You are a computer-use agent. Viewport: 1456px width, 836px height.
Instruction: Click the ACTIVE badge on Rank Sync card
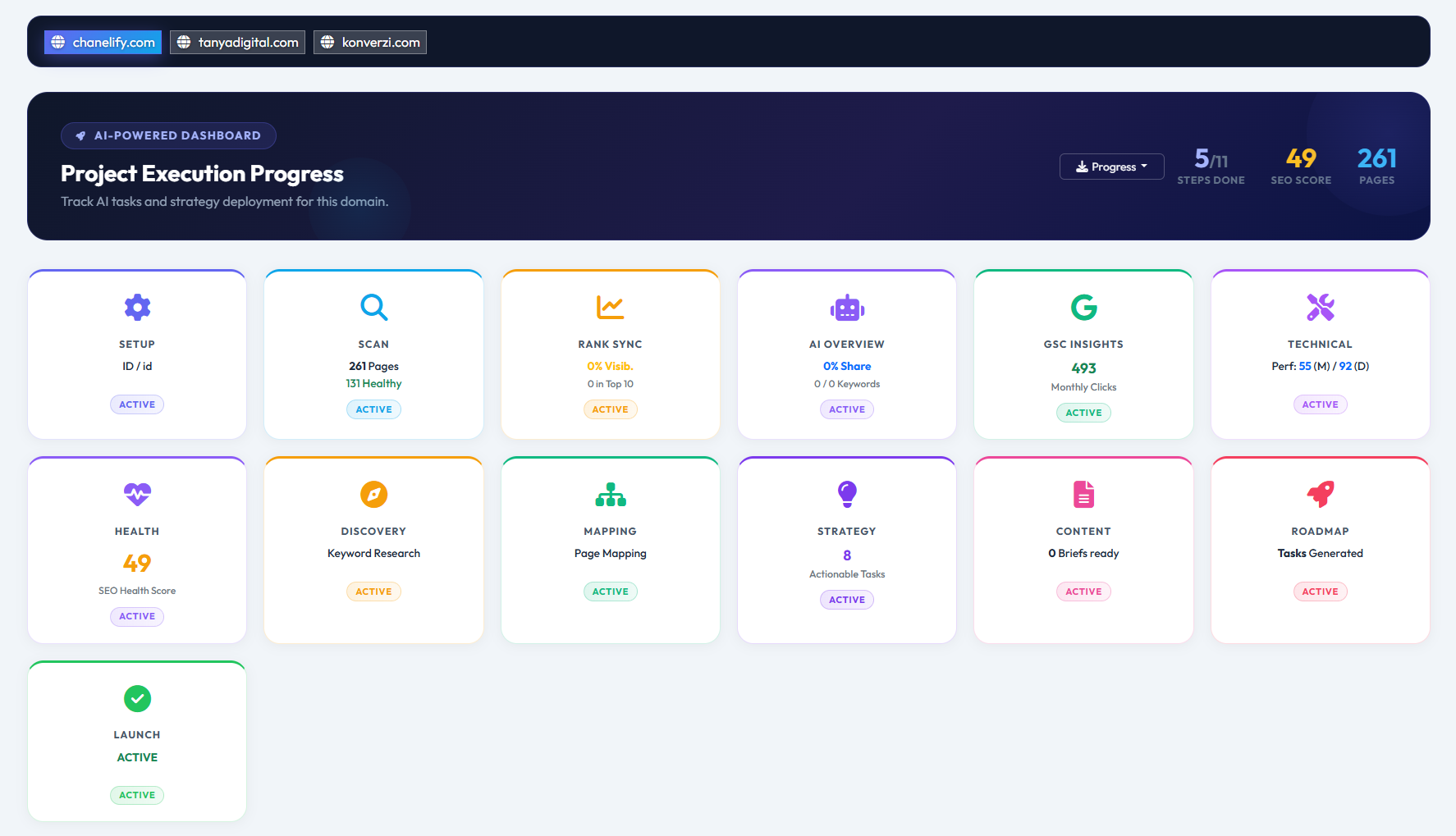pos(610,409)
